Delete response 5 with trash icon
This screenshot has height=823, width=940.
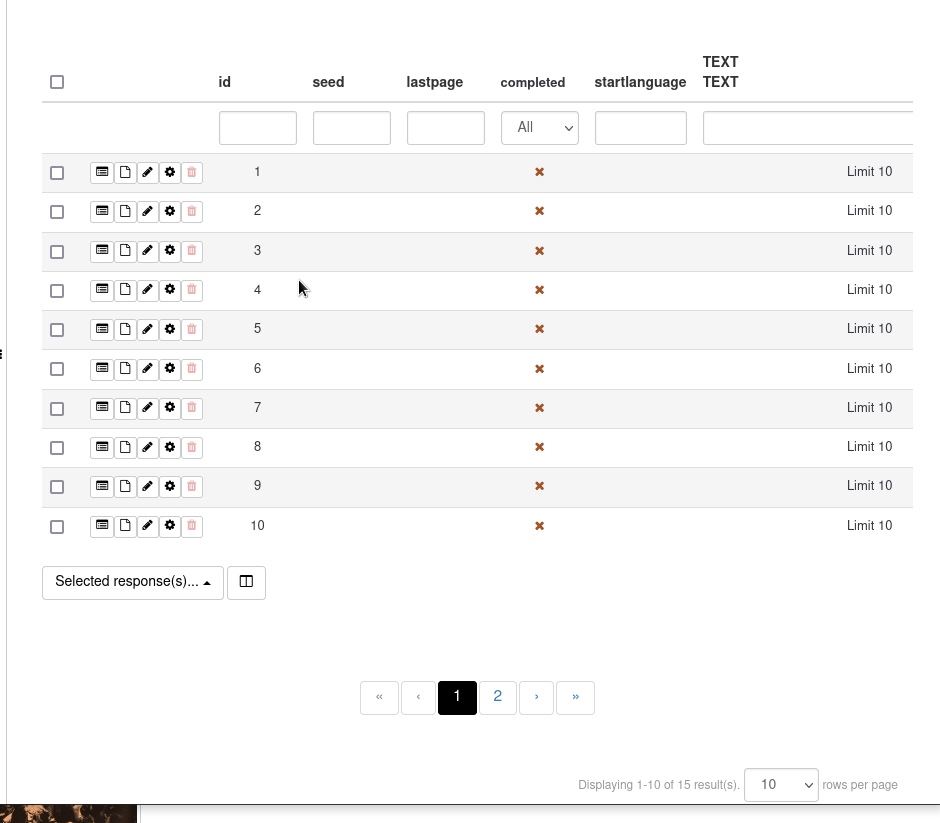[x=192, y=330]
